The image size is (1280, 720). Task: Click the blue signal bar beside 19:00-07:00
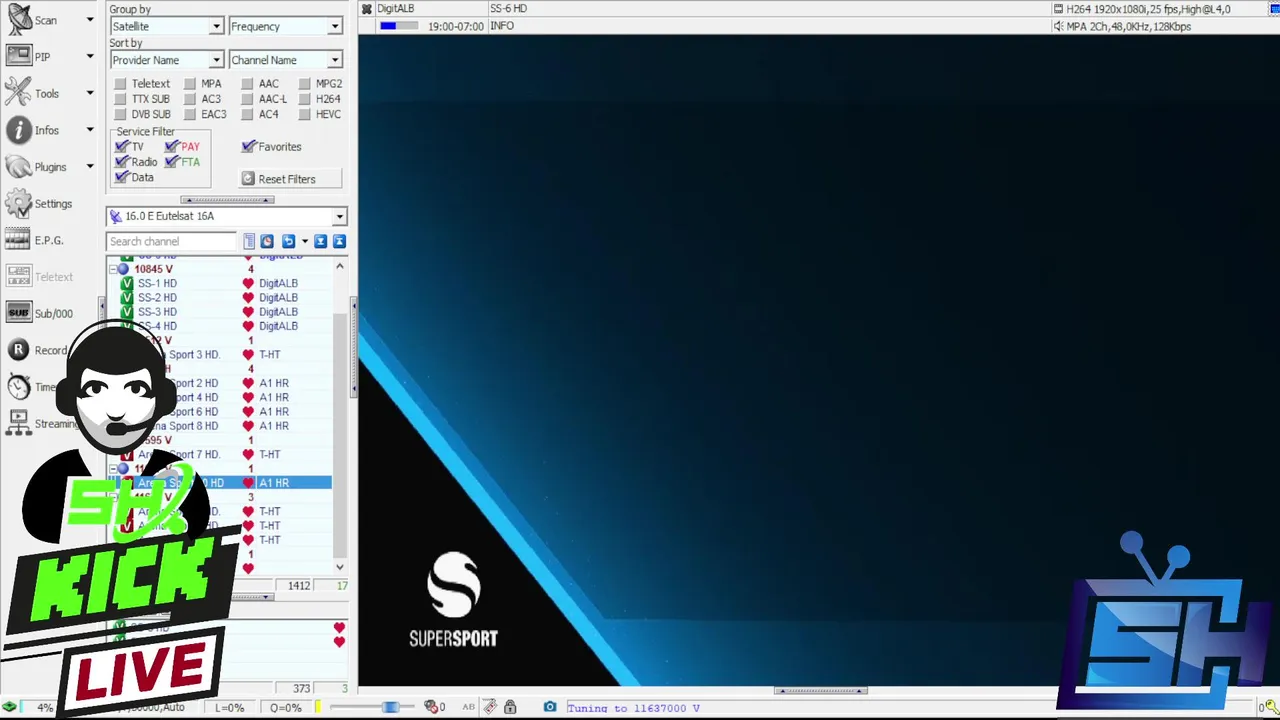pos(398,26)
